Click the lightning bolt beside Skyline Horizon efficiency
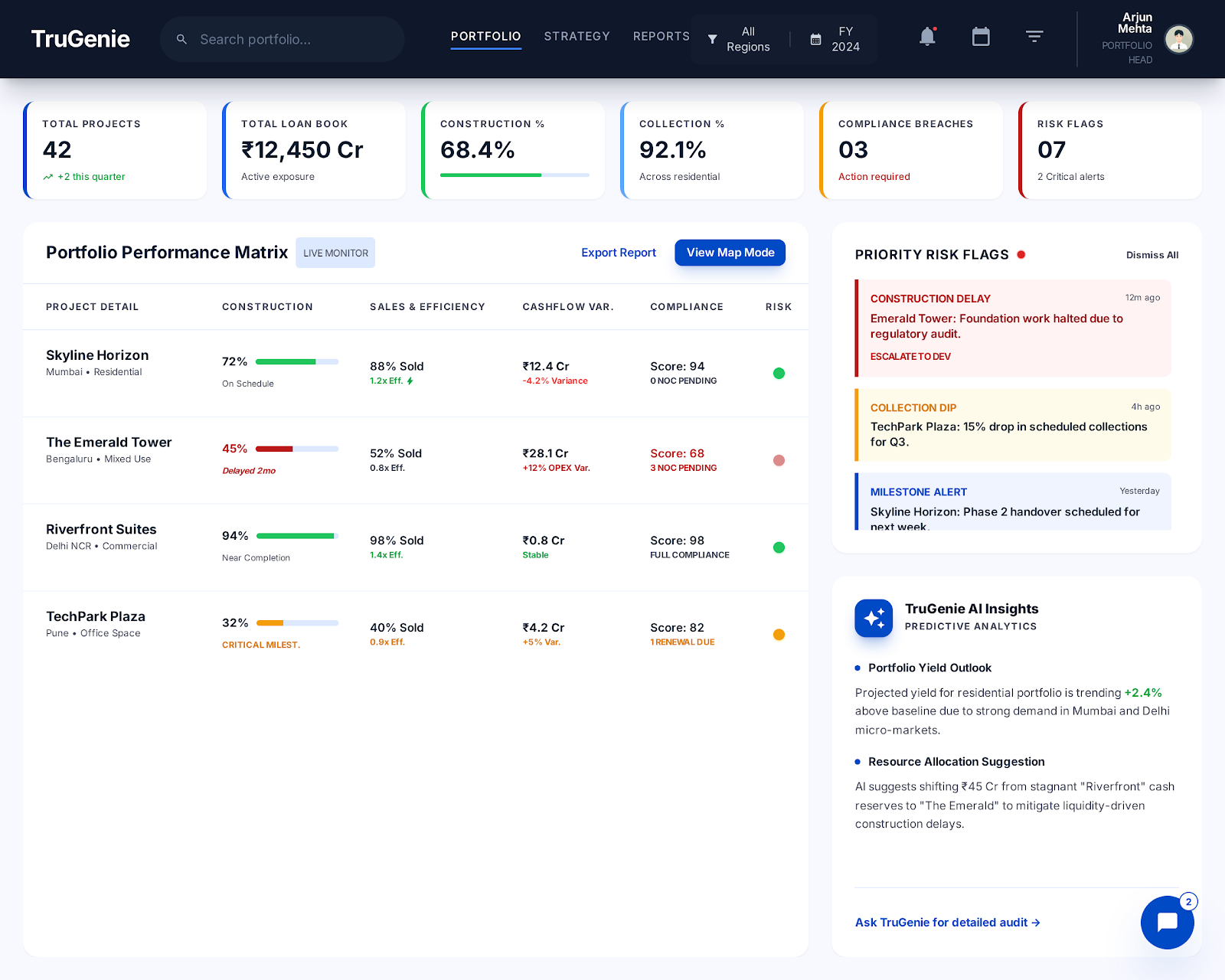 pos(408,381)
